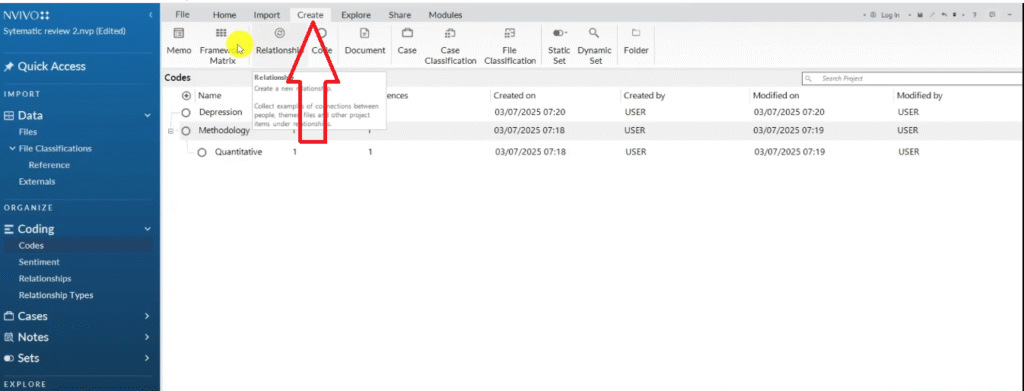The width and height of the screenshot is (1024, 391).
Task: Click the Depression code circle icon
Action: coord(186,112)
